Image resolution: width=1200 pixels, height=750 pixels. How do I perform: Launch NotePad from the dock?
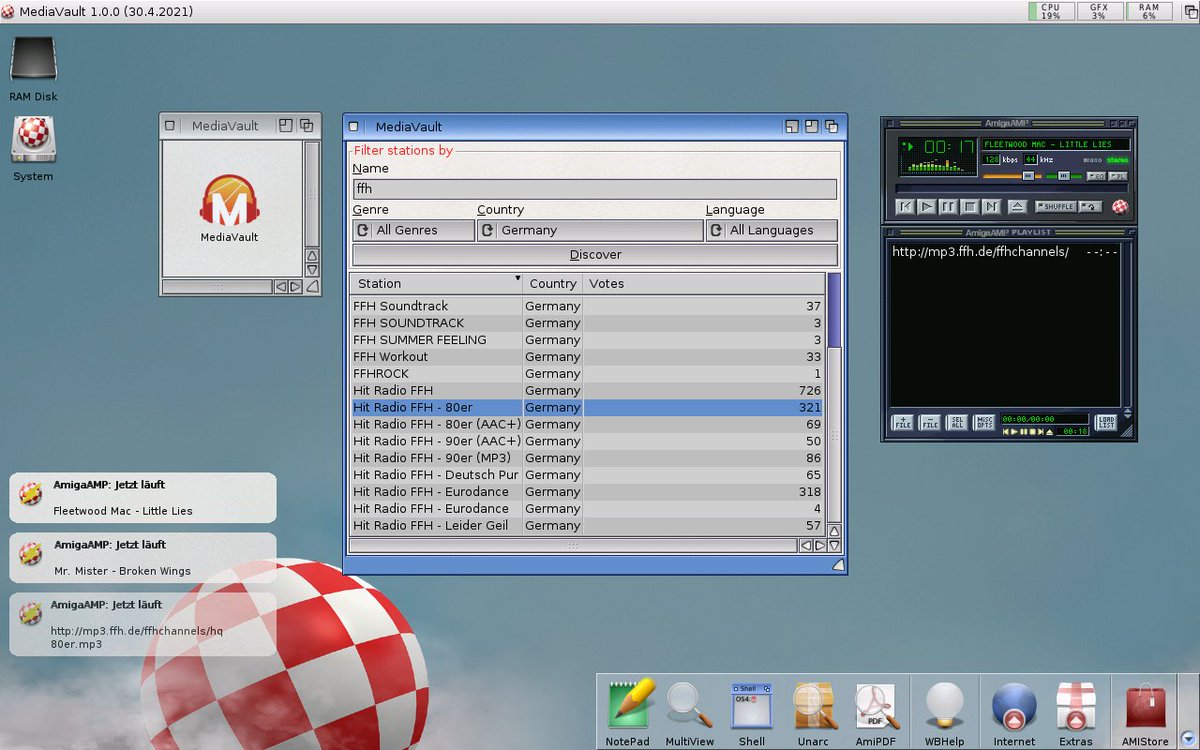pos(628,713)
